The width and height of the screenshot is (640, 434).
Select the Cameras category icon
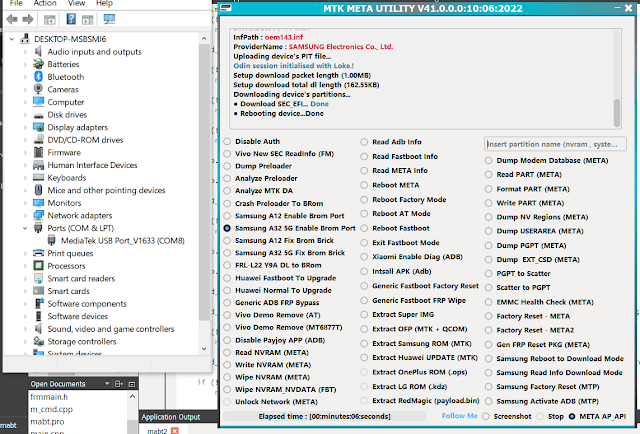tap(38, 89)
